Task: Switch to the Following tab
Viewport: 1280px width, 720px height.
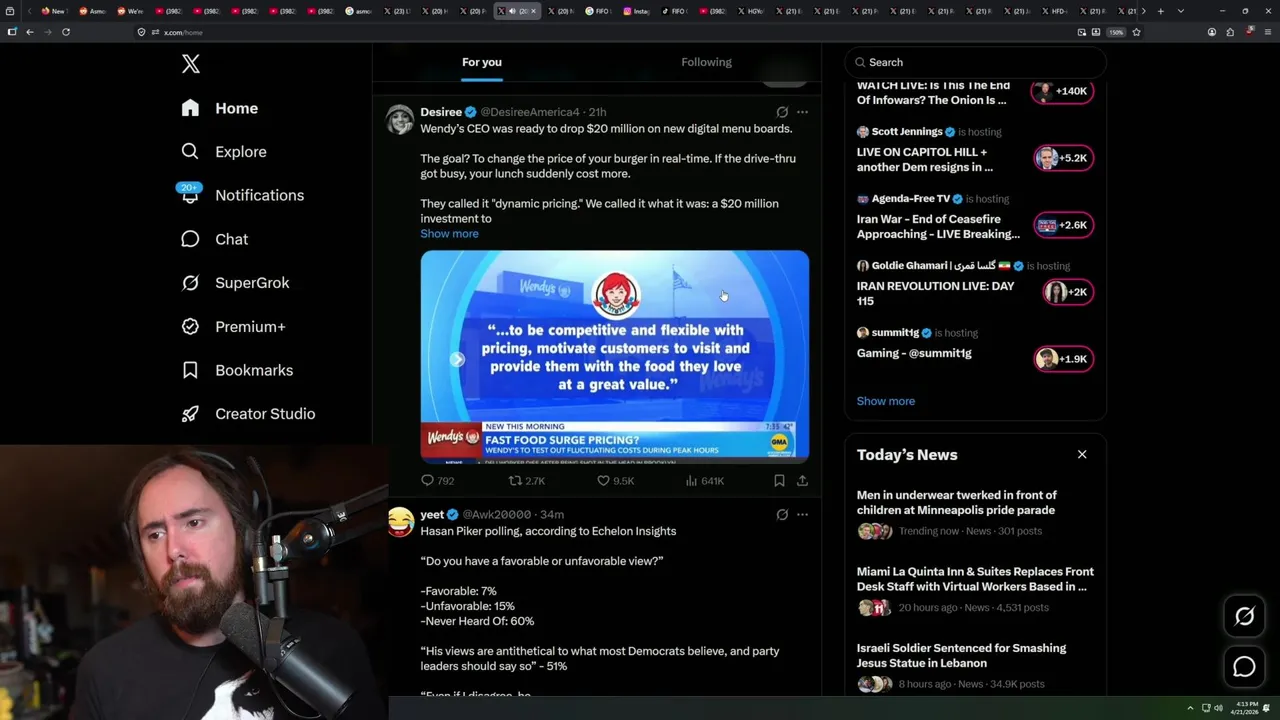Action: pos(706,62)
